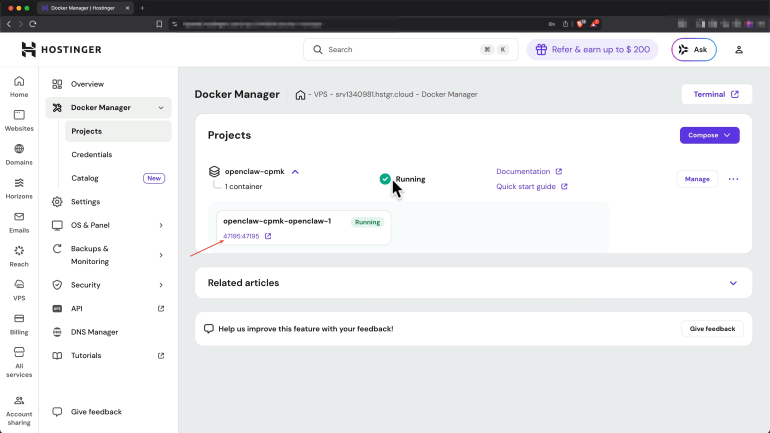Open the Emails icon in sidebar
This screenshot has height=433, width=770.
pyautogui.click(x=19, y=218)
